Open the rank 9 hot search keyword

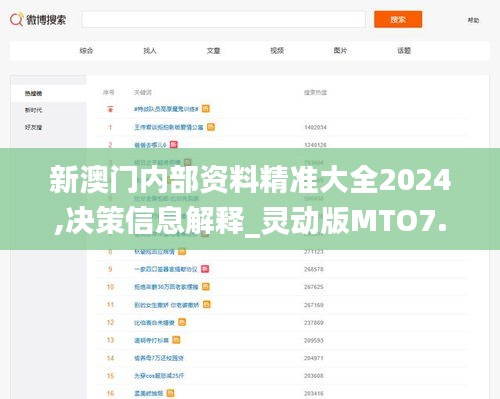(x=166, y=269)
